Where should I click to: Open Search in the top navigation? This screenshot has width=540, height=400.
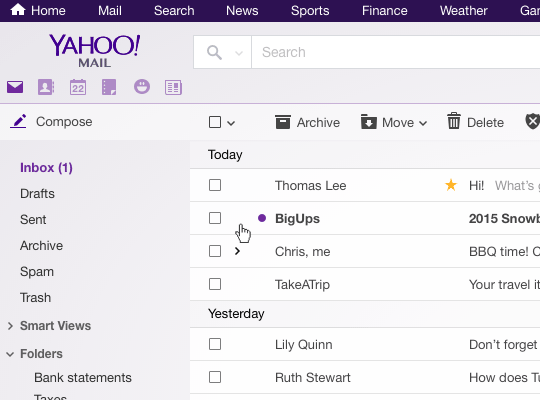point(174,11)
